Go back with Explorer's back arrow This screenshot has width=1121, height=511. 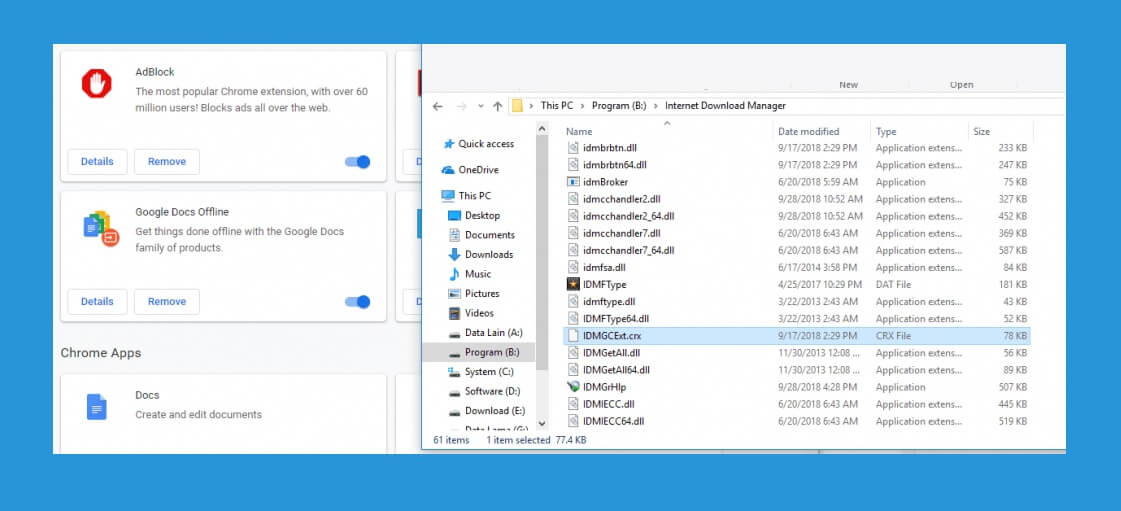(438, 106)
